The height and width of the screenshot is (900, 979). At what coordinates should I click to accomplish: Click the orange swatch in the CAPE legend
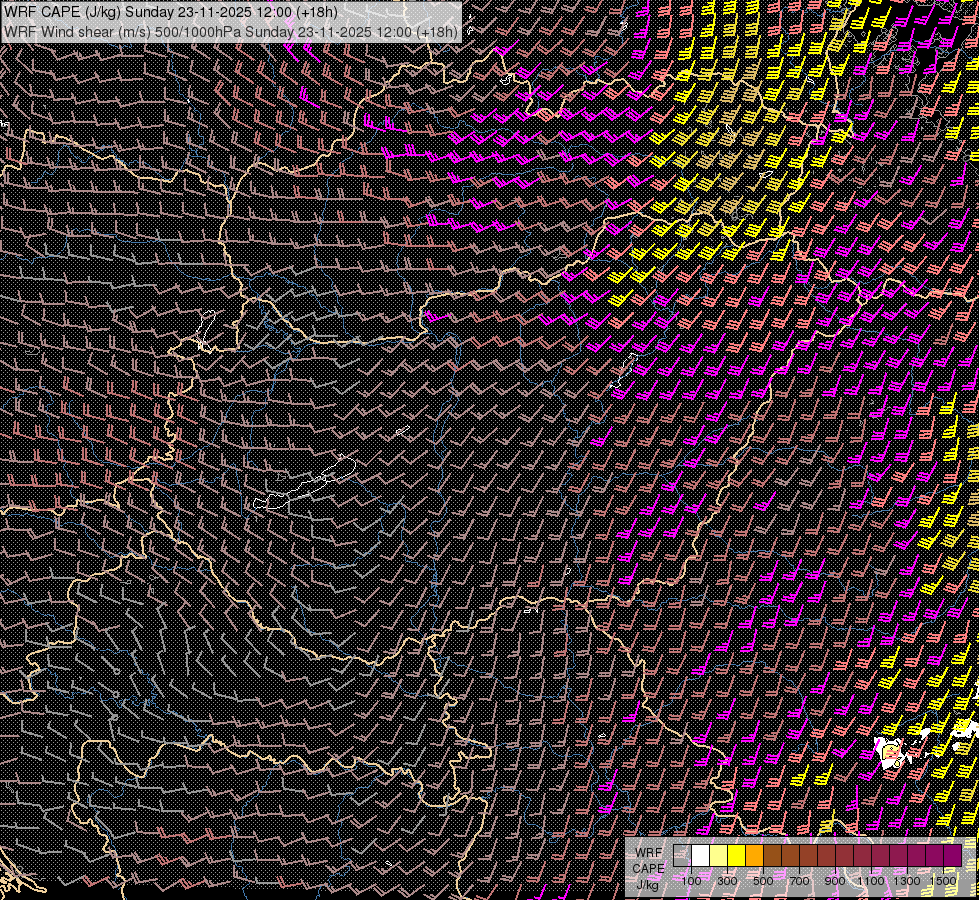click(755, 856)
